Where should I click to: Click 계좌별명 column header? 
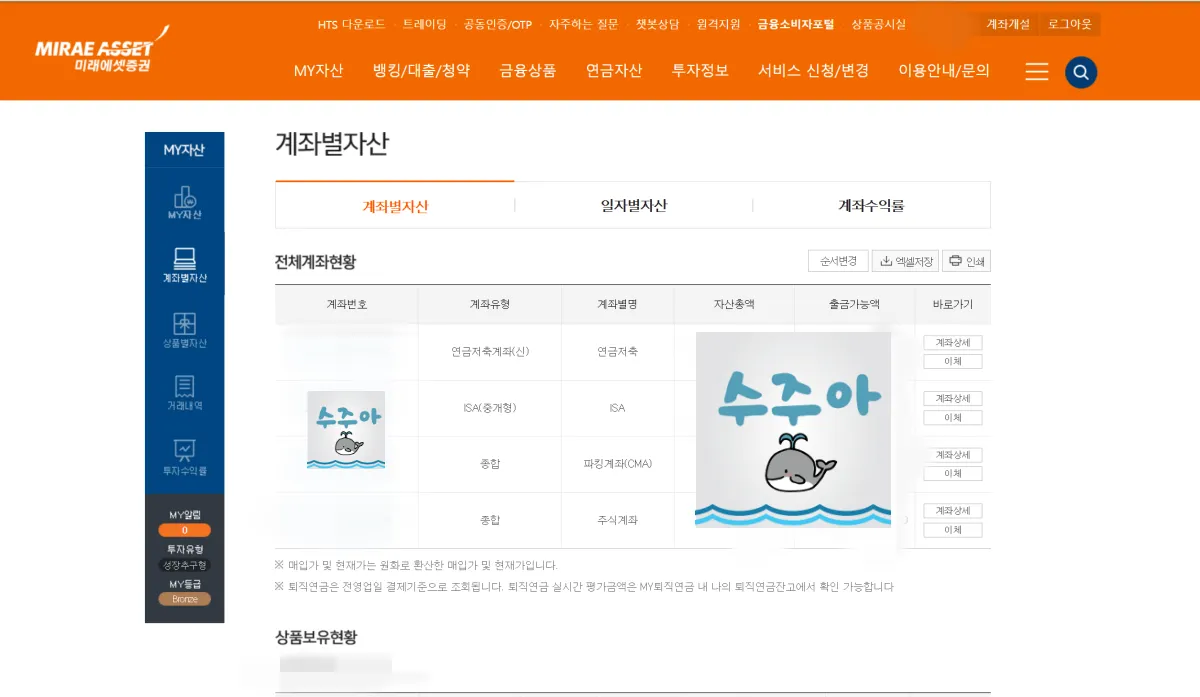point(618,304)
